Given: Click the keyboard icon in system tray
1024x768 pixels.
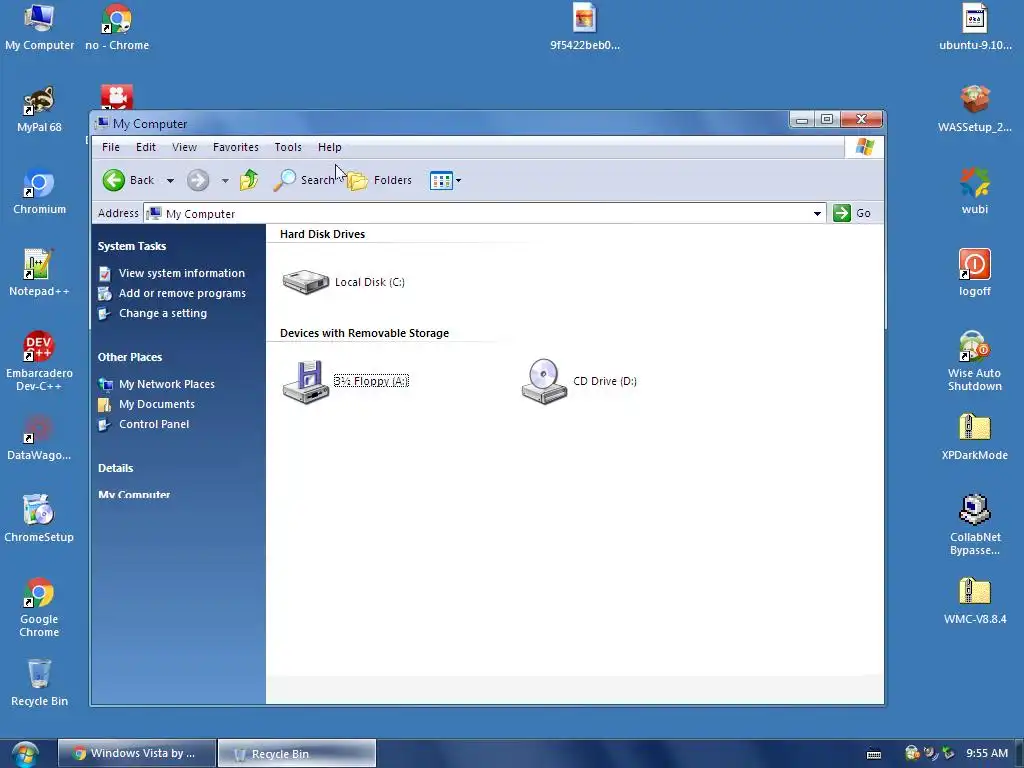Looking at the screenshot, I should click(x=873, y=754).
